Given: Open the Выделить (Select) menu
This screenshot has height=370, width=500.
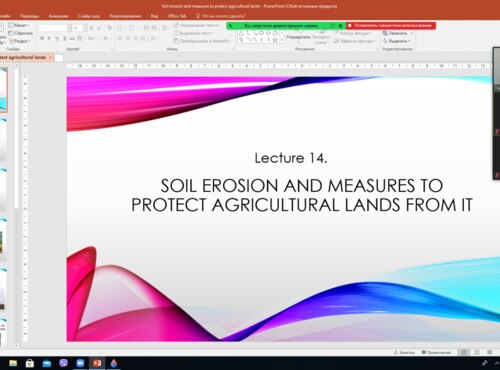Looking at the screenshot, I should click(397, 41).
